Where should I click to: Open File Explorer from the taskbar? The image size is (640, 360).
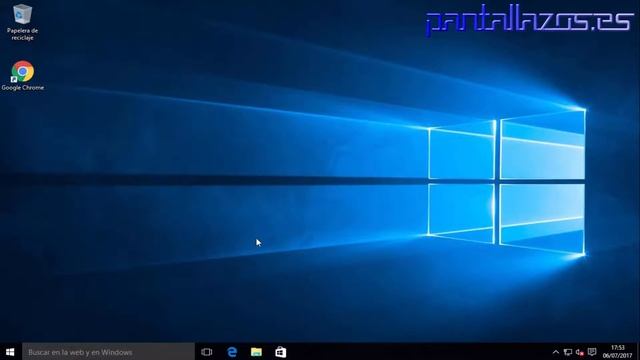(256, 352)
